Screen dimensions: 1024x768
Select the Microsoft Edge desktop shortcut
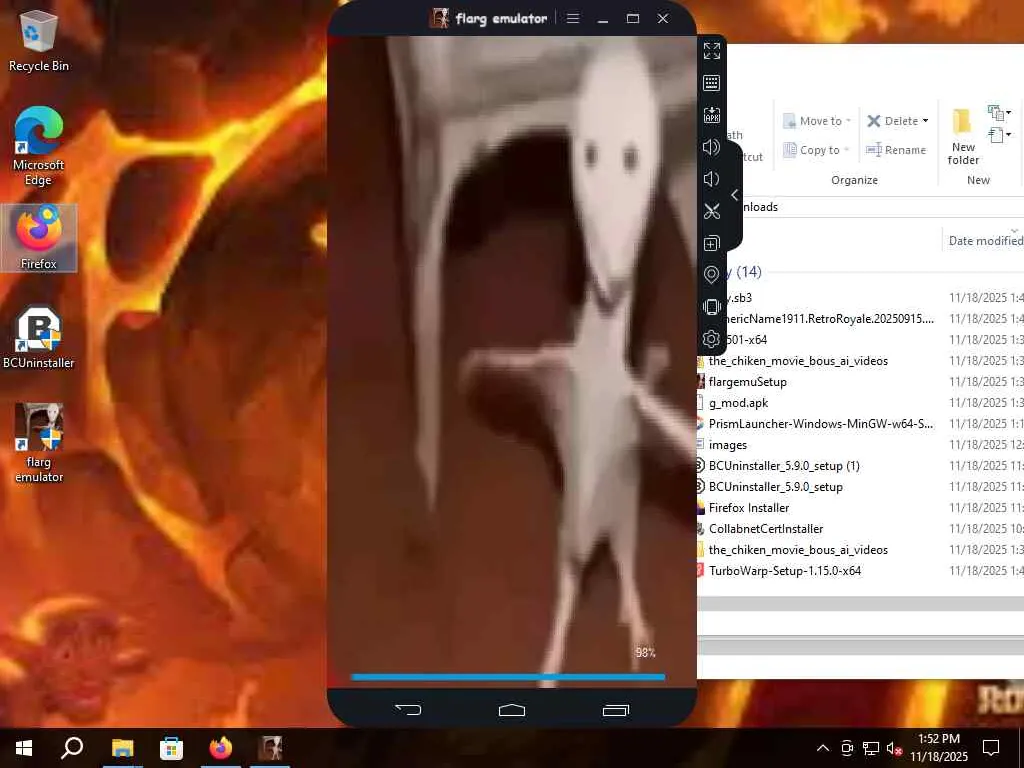(x=39, y=146)
